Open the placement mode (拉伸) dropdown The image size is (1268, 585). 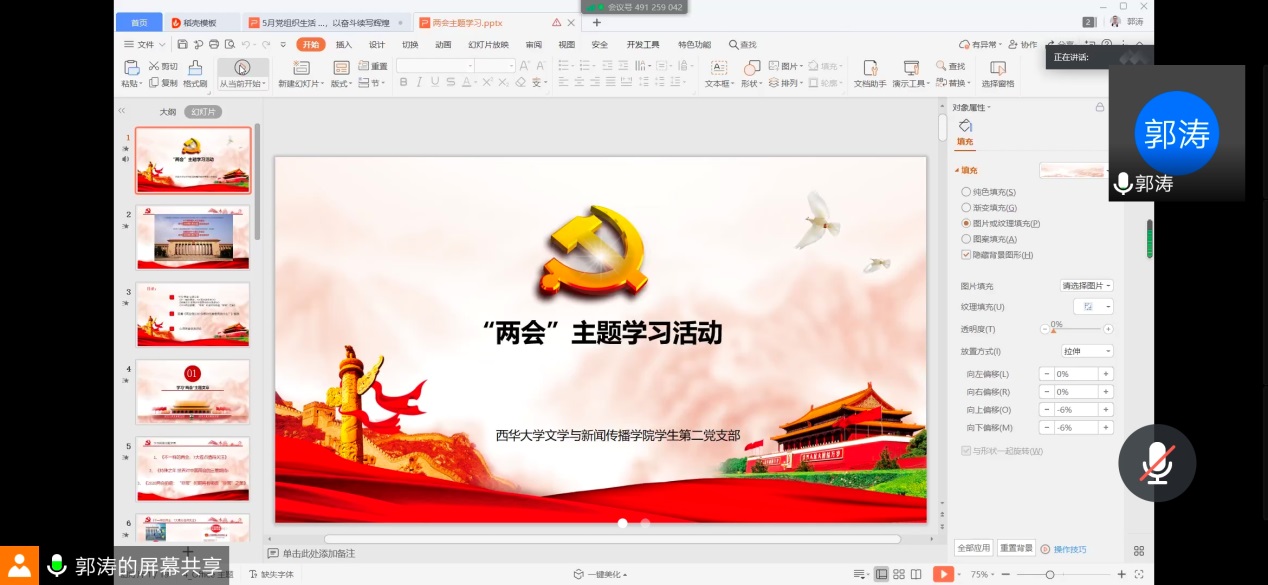coord(1087,351)
